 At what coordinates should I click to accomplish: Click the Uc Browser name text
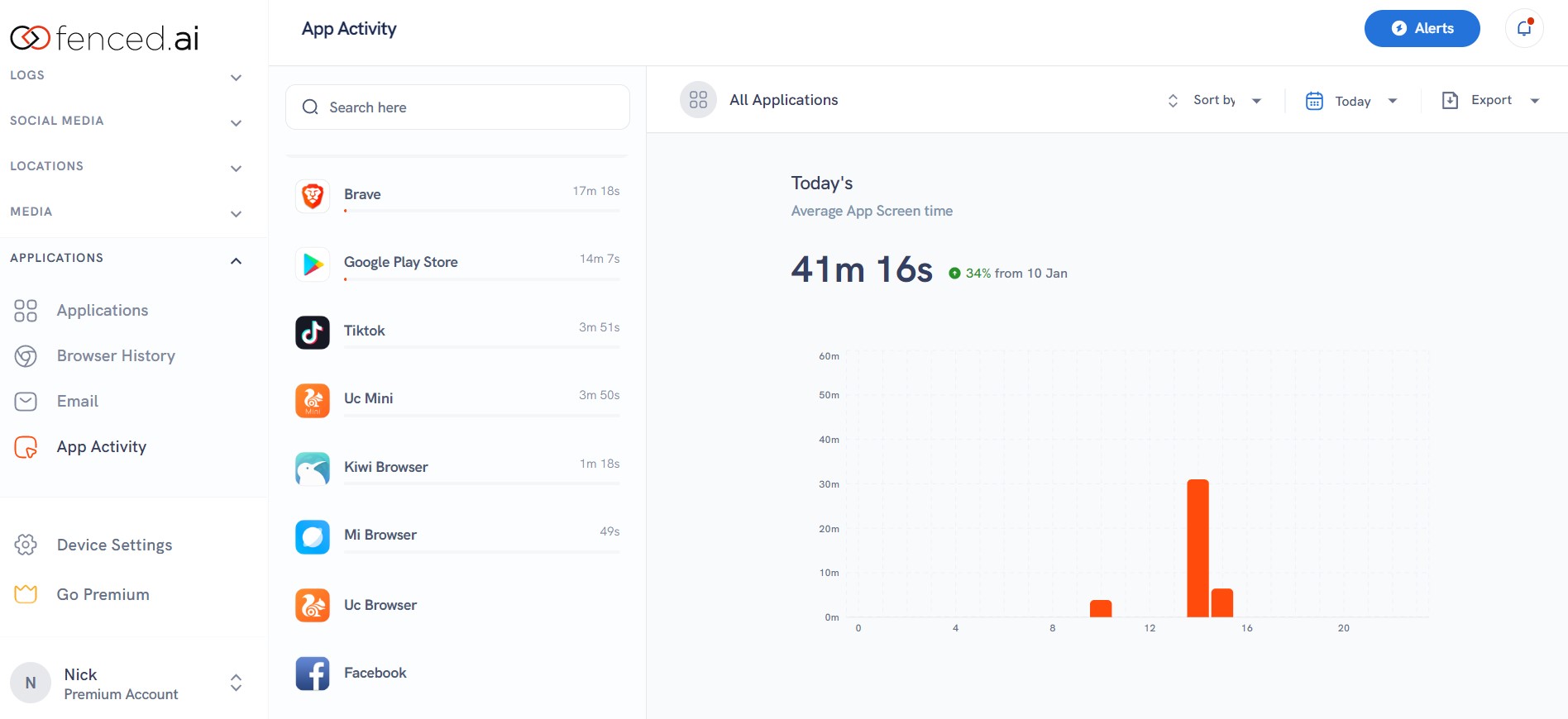380,605
